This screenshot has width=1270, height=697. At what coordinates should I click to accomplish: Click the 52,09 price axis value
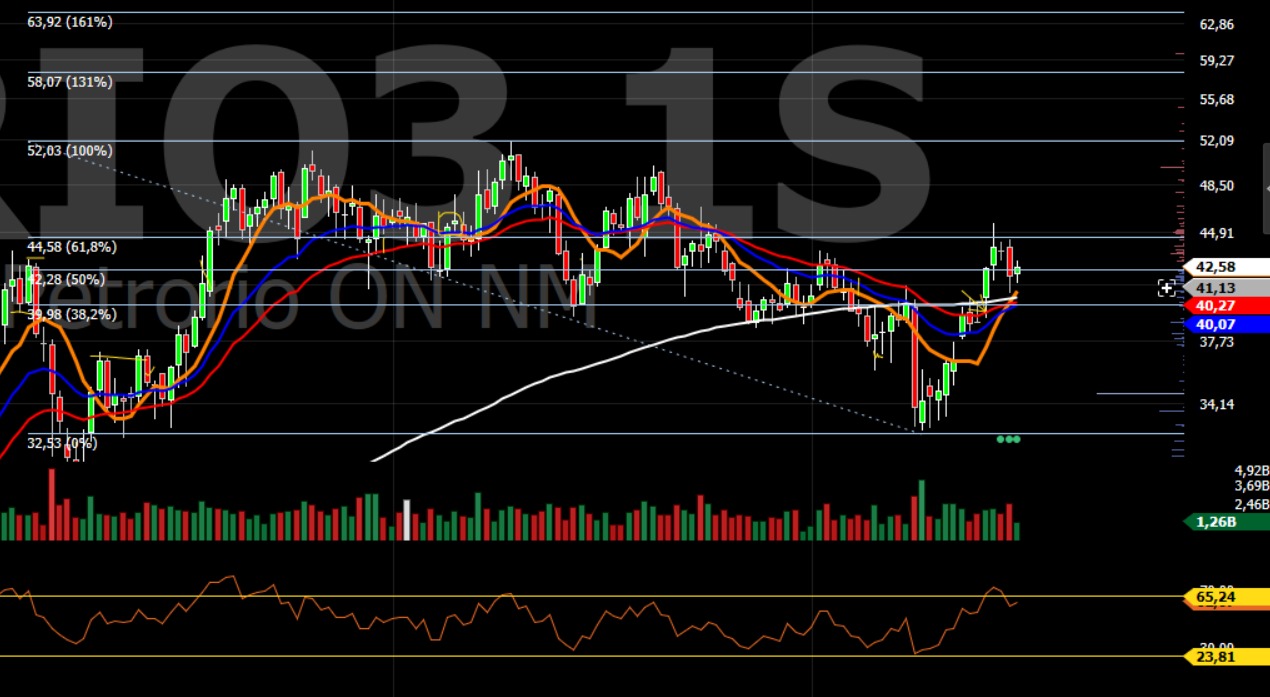[1217, 140]
